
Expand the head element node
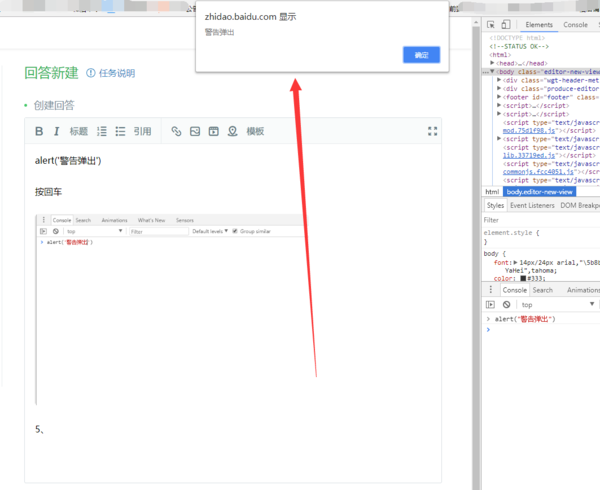point(492,63)
